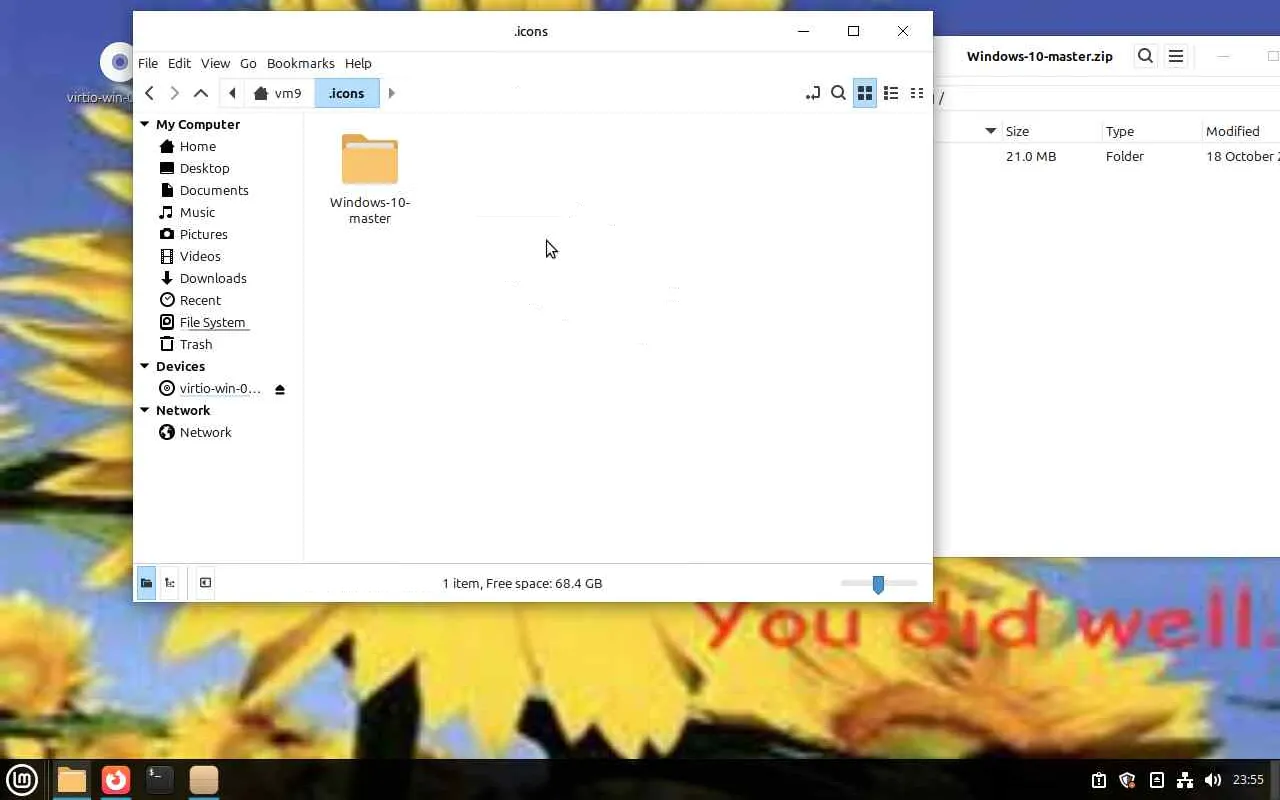This screenshot has width=1280, height=800.
Task: Hide the sidebar from status bar
Action: tap(205, 583)
